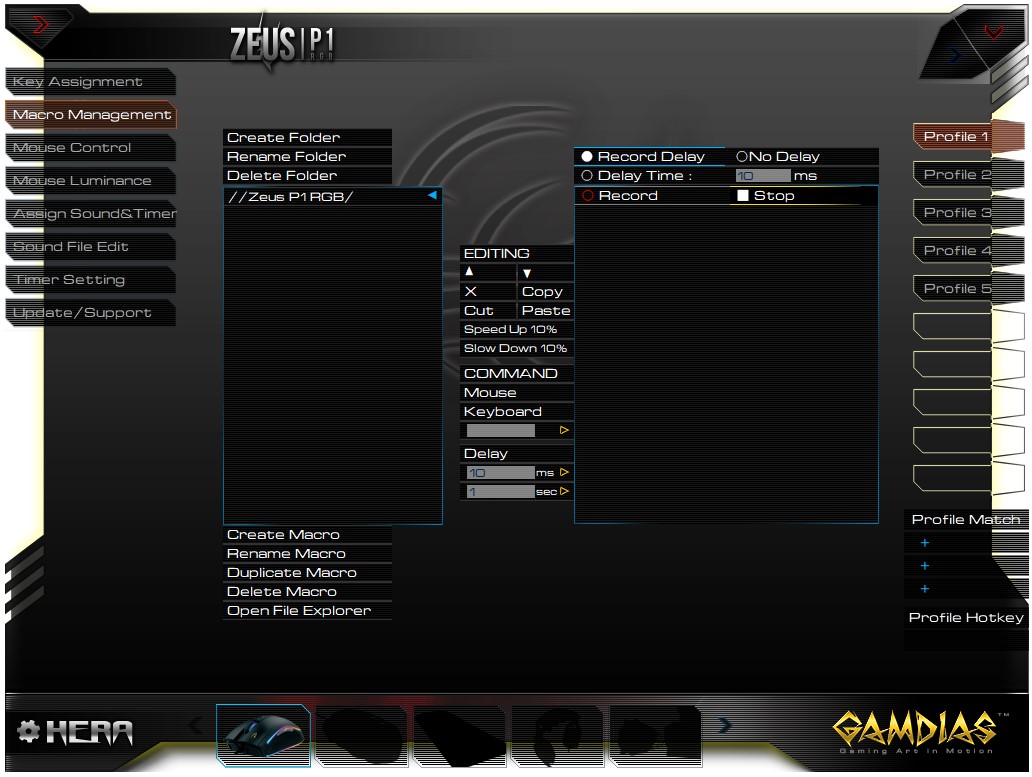
Task: Collapse the //Zeus P1 RGB/ folder arrow
Action: (432, 195)
